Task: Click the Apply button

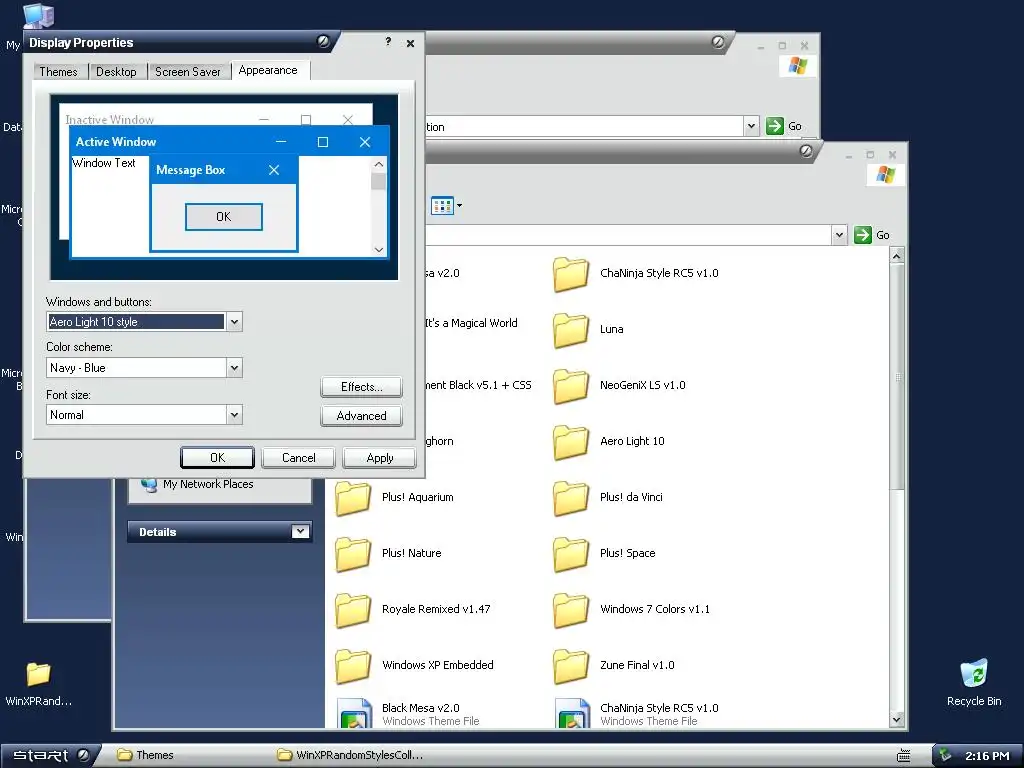Action: pyautogui.click(x=379, y=458)
